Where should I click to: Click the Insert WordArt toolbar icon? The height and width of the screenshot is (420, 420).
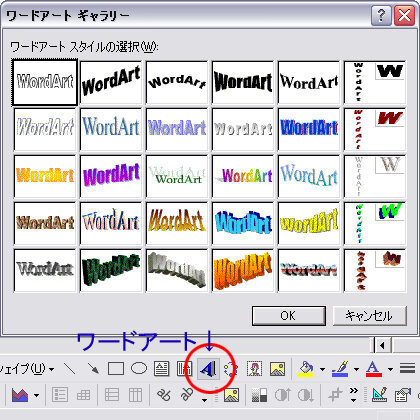coord(208,369)
